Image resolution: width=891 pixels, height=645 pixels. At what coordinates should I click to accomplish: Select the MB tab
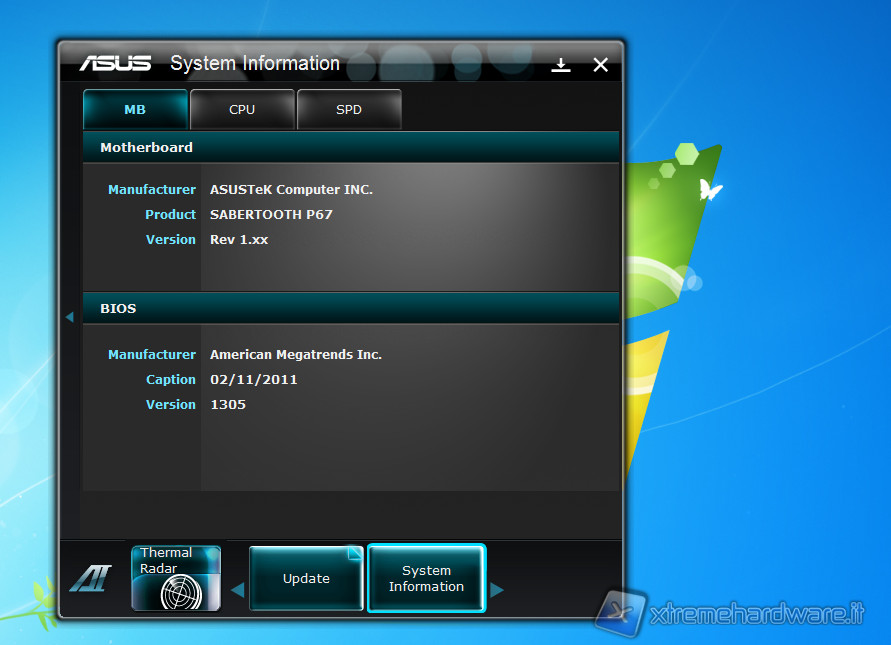(x=135, y=110)
